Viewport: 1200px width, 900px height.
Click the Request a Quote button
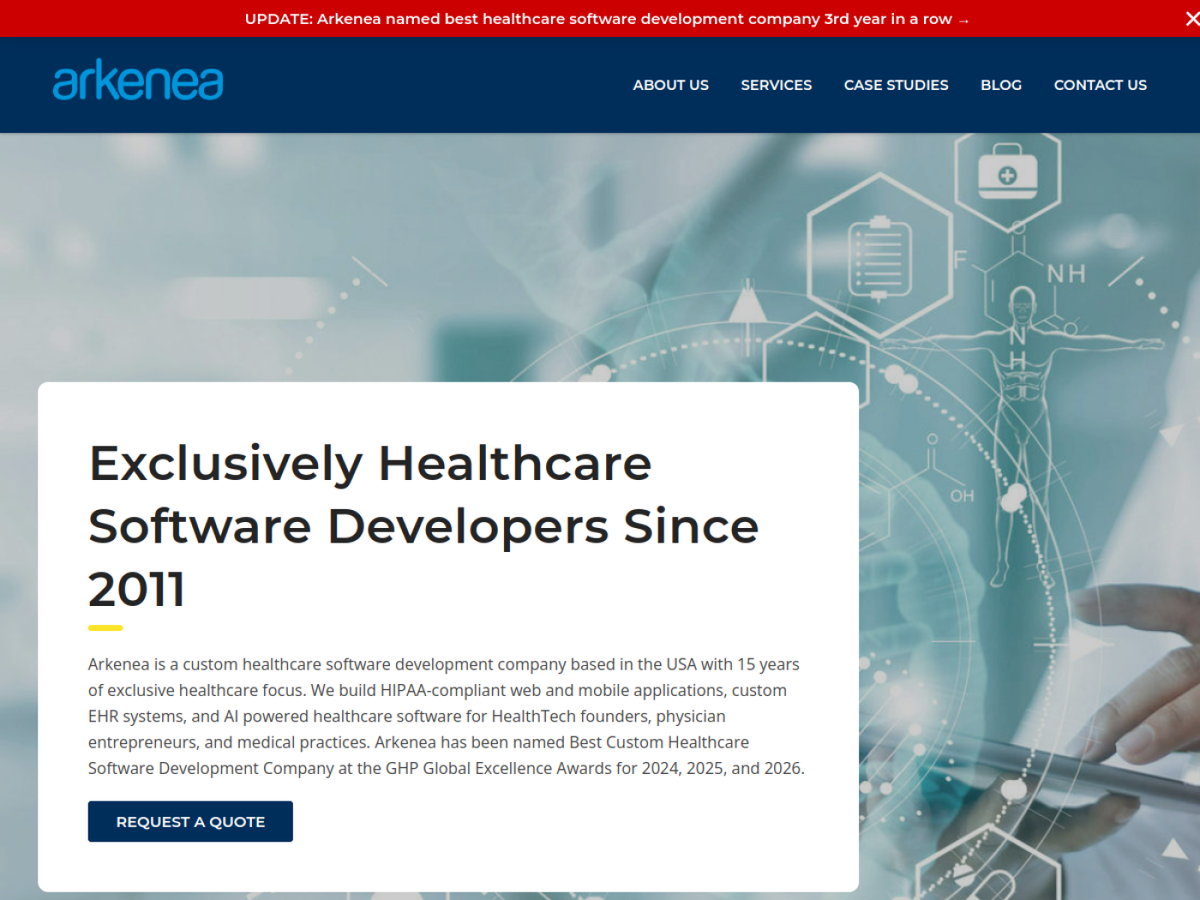(190, 821)
